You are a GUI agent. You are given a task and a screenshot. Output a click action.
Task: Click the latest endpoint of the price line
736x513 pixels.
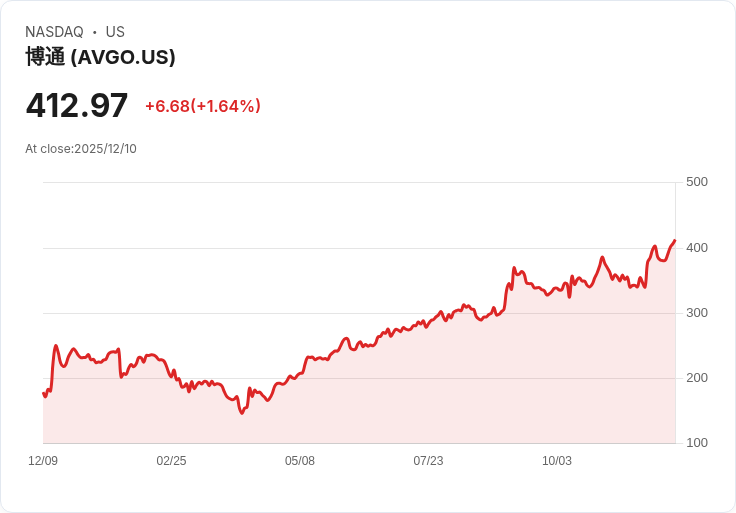(x=675, y=240)
